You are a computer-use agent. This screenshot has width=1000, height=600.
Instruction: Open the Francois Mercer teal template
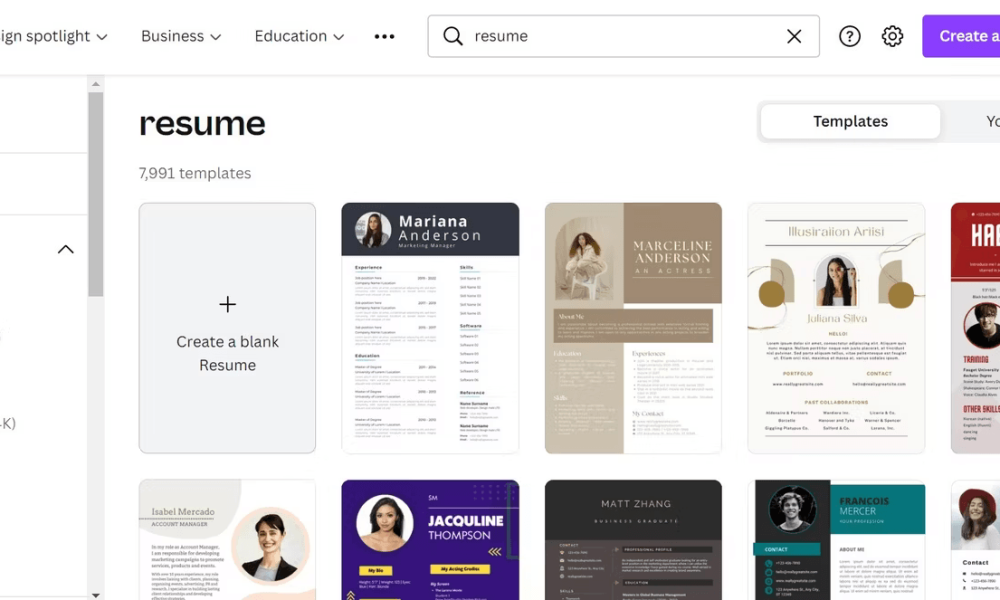(836, 540)
